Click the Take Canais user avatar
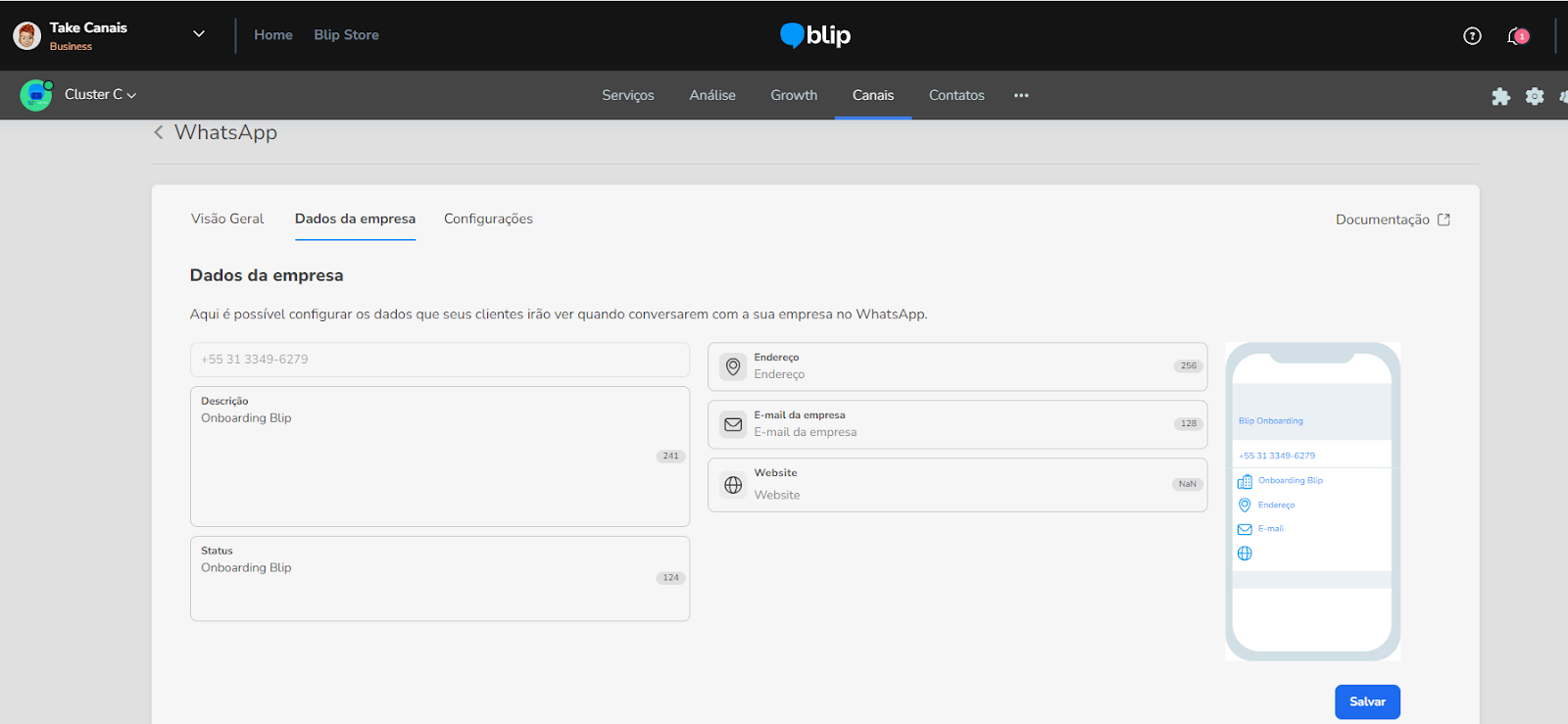 pyautogui.click(x=26, y=36)
